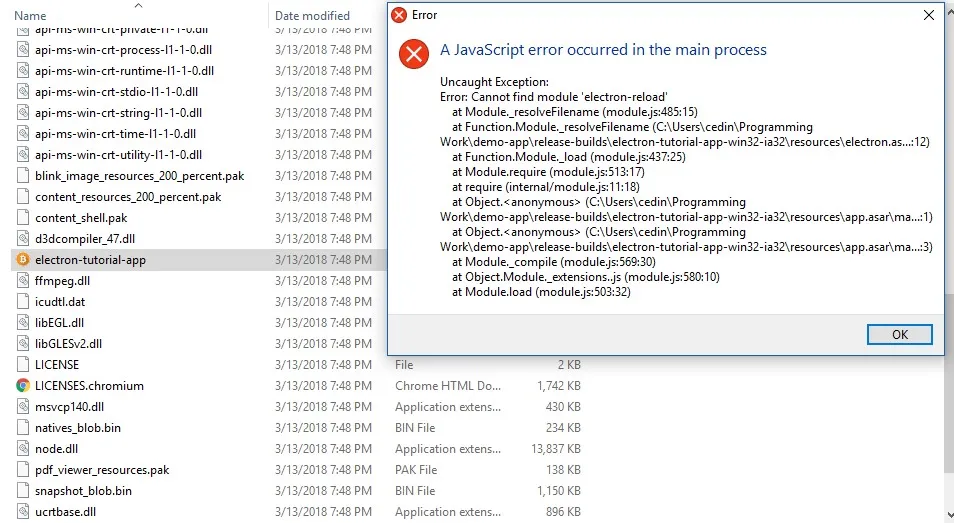The height and width of the screenshot is (523, 954).
Task: Click the 13,837 KB size of node.dll
Action: pos(555,449)
